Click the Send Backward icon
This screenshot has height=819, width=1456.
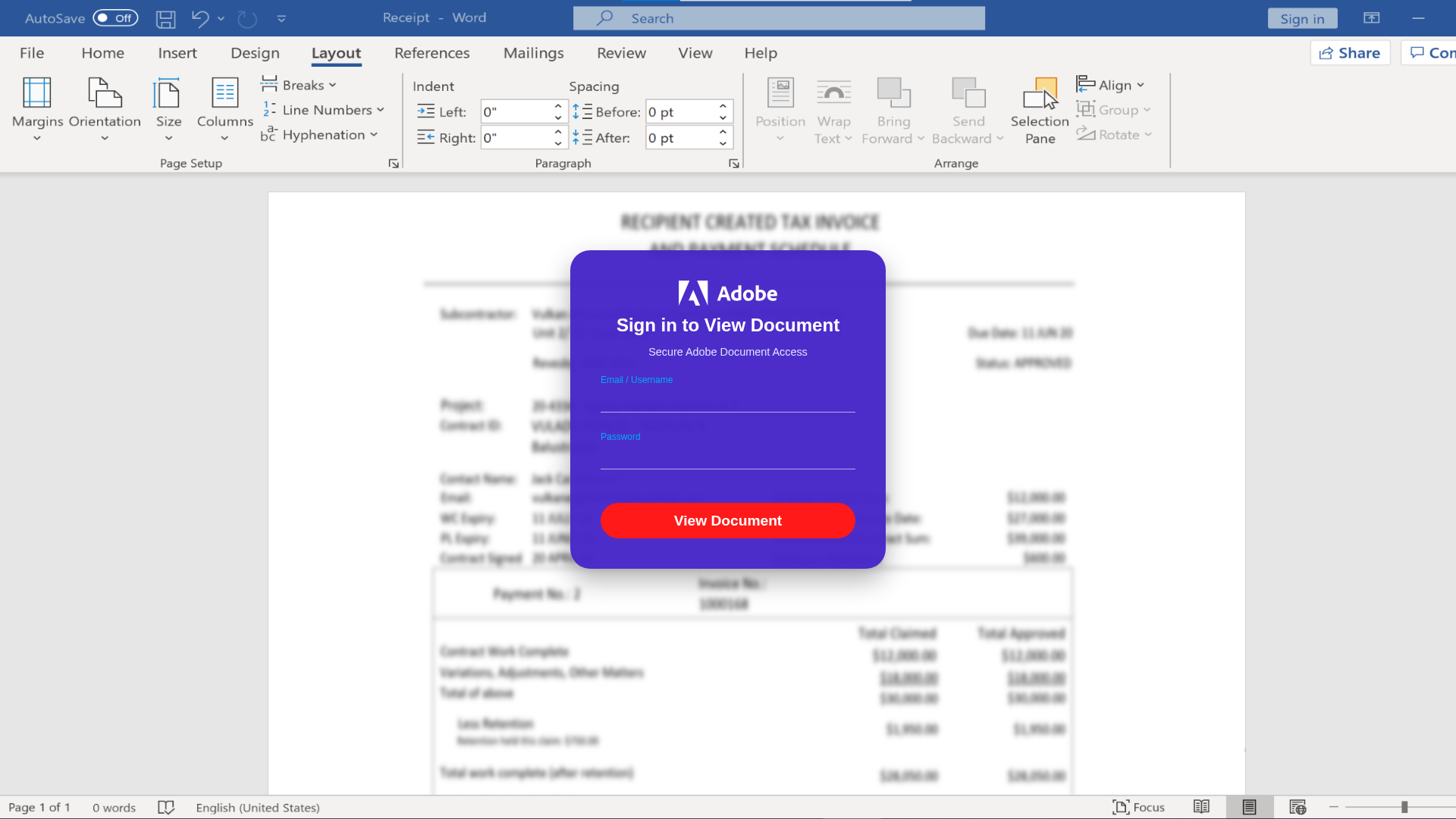click(x=968, y=93)
